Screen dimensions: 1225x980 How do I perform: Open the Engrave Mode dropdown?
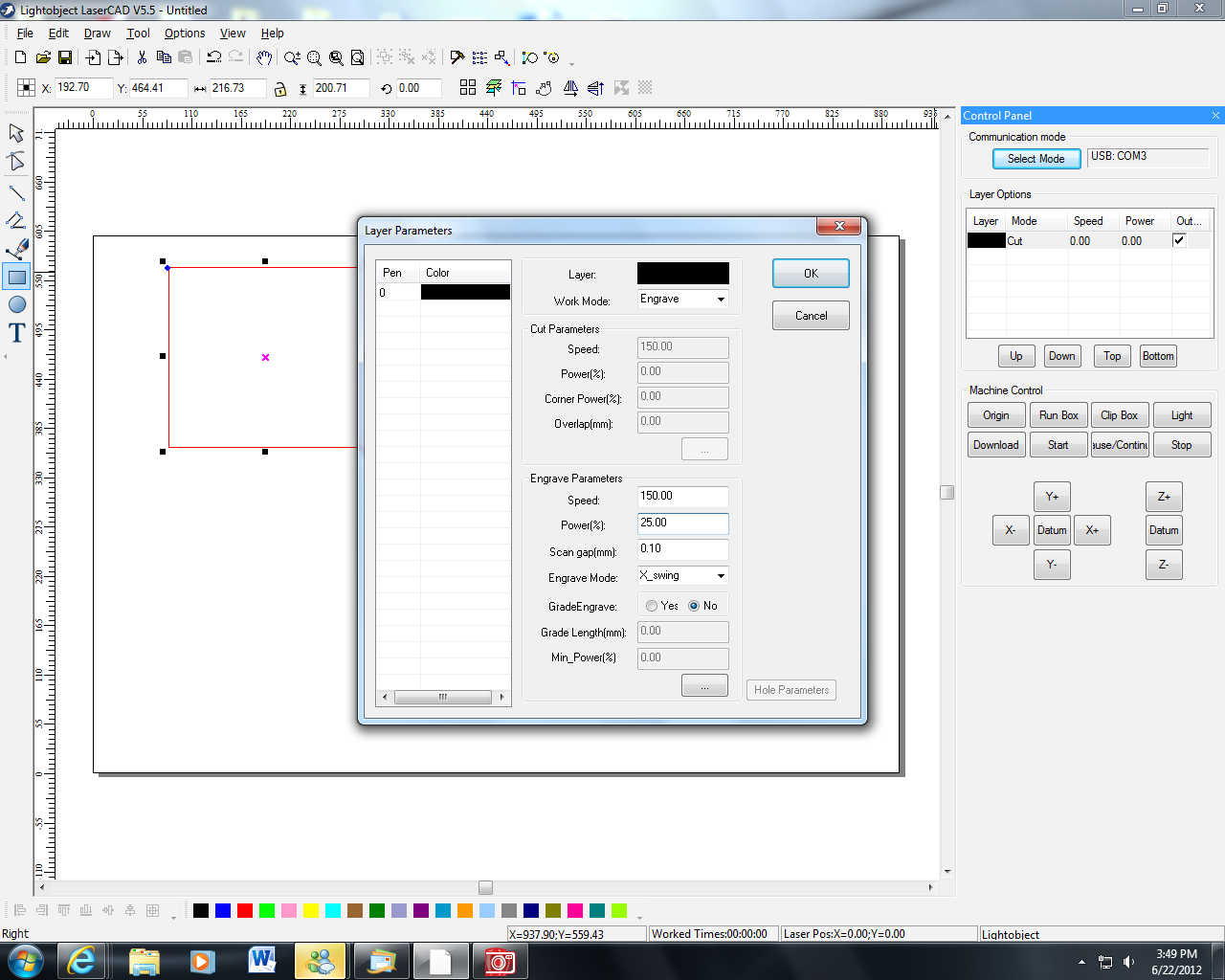[682, 576]
